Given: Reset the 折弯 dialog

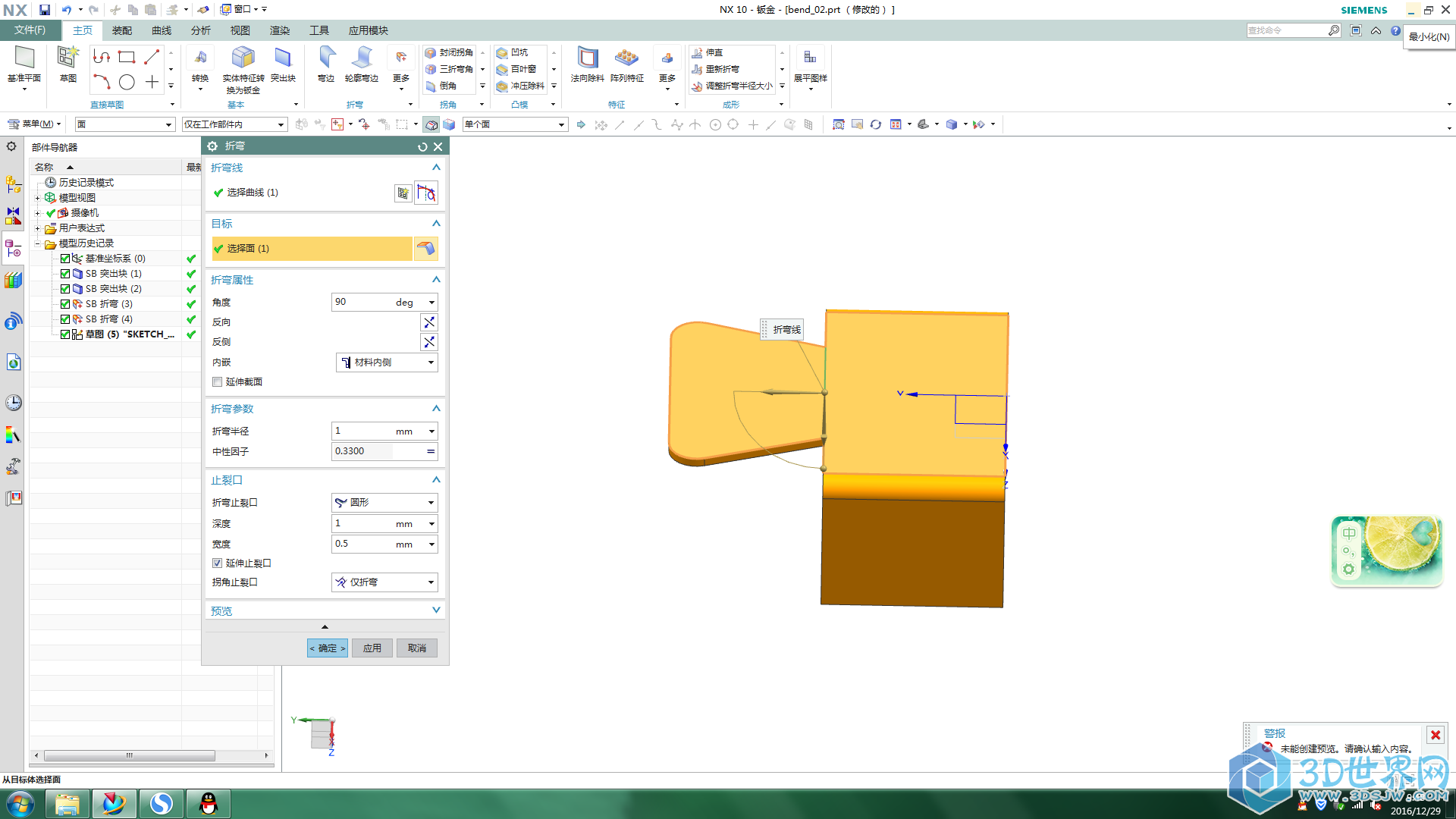Looking at the screenshot, I should click(422, 147).
